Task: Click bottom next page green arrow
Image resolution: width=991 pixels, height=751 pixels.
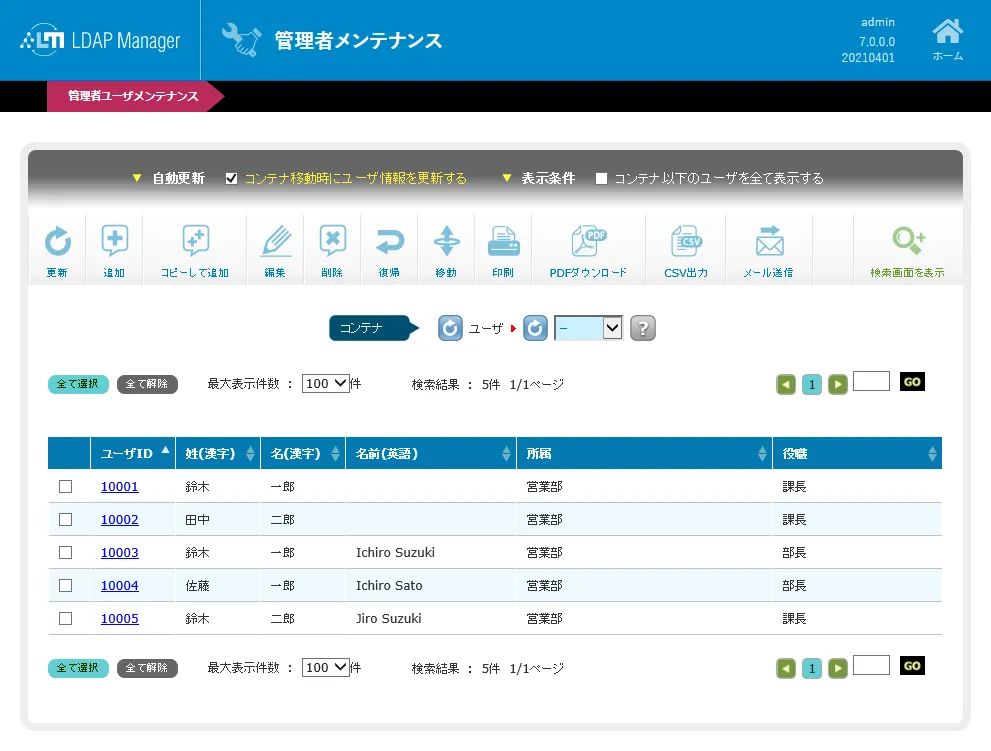Action: pyautogui.click(x=837, y=668)
